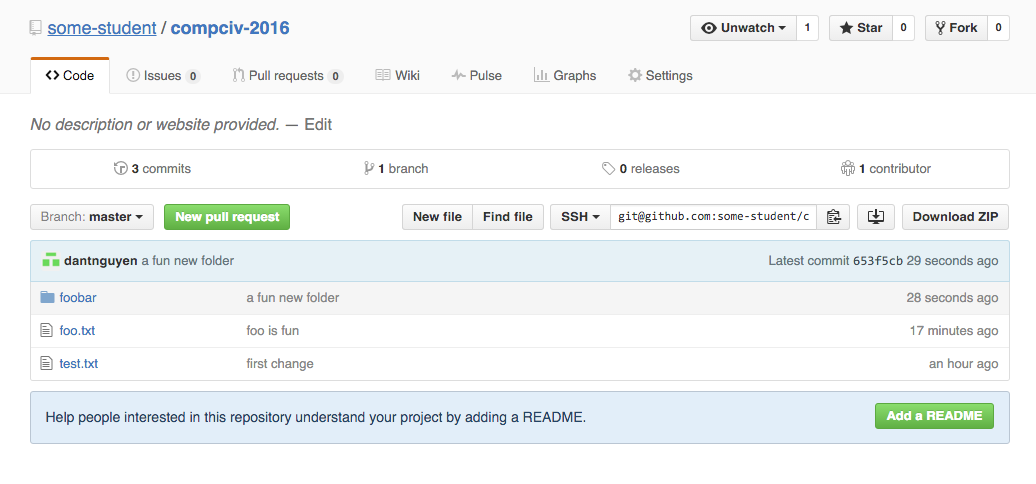
Task: Click the test.txt file icon
Action: coord(46,363)
